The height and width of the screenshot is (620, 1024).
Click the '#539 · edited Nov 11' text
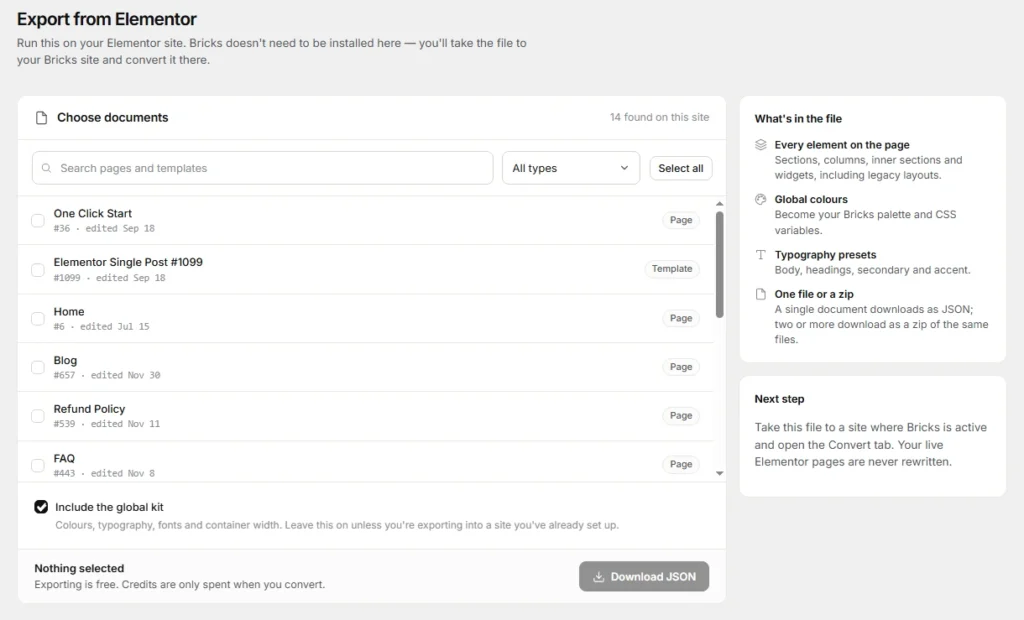[106, 424]
